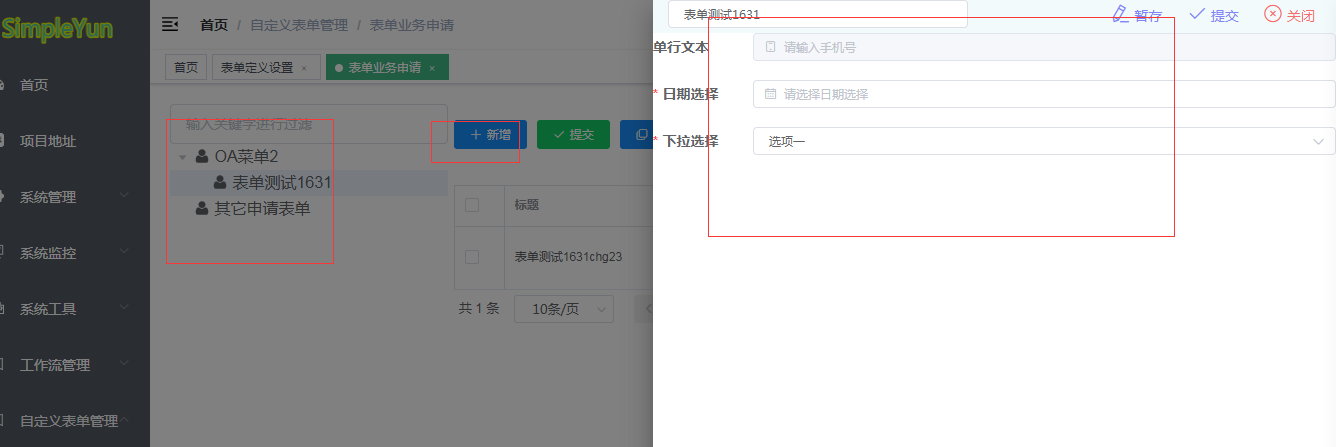Open the 请选择日期选择 date picker field

point(1044,94)
